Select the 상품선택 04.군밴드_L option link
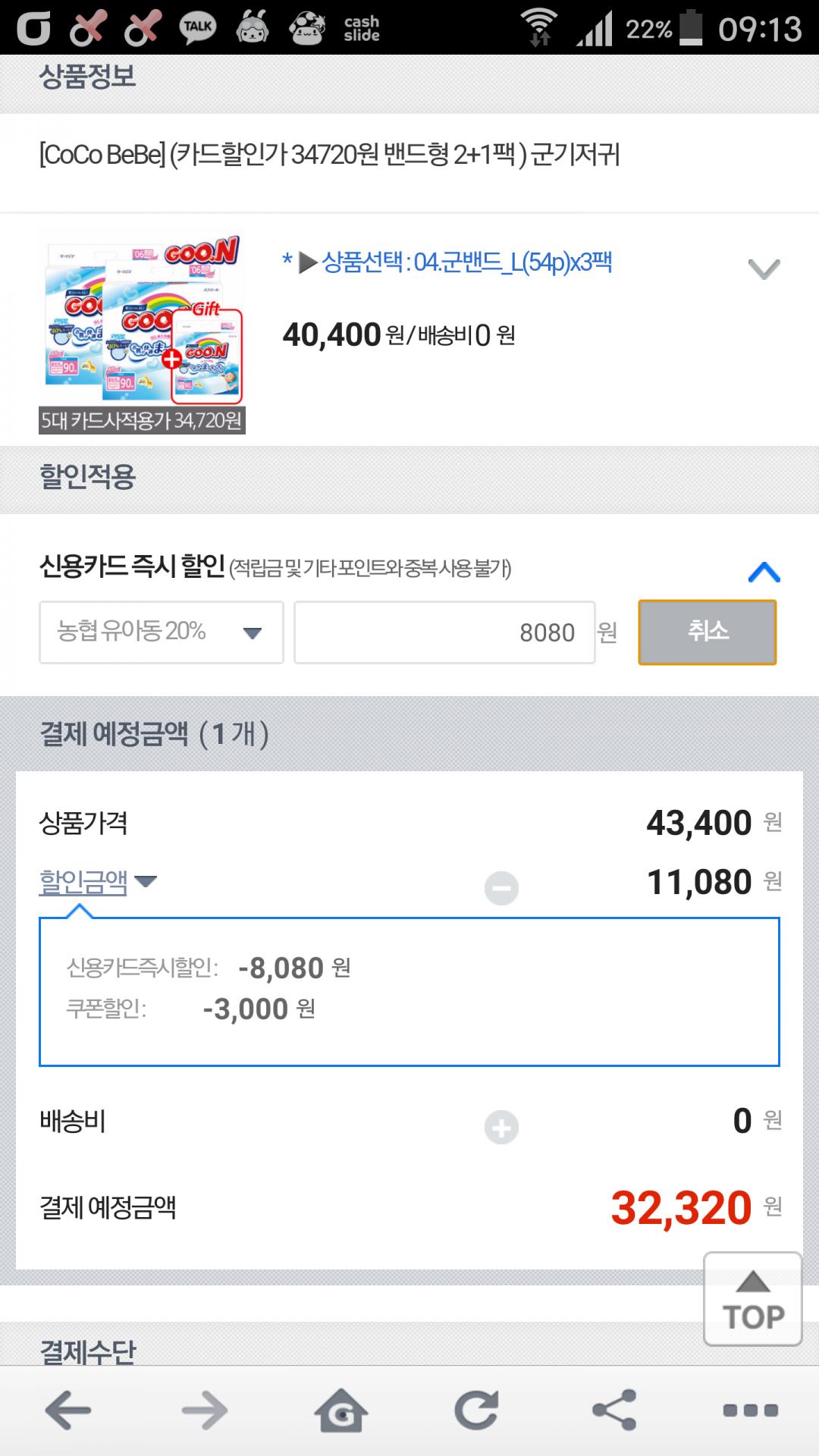Viewport: 819px width, 1456px height. (466, 263)
